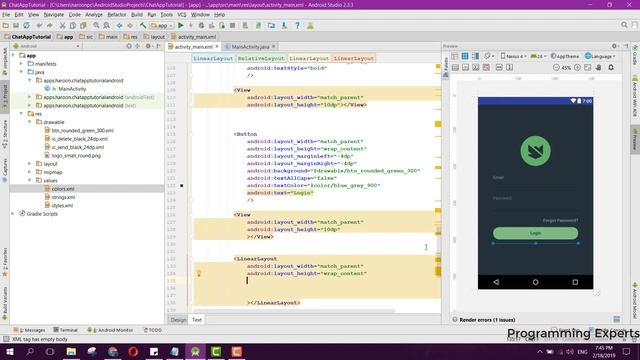Click first LinearLayout editor breadcrumb
Viewport: 640px width, 360px height.
click(x=213, y=58)
